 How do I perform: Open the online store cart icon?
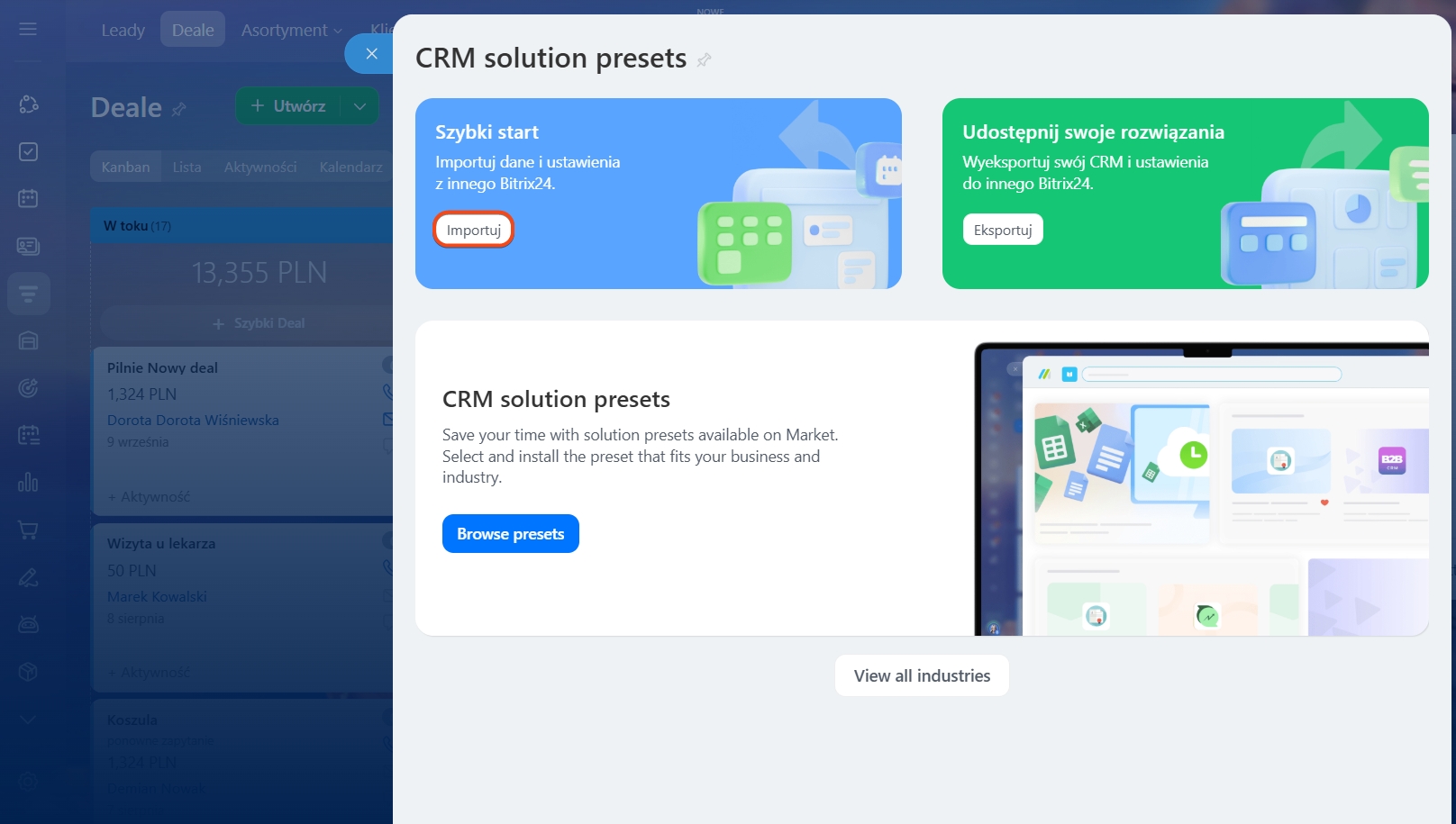click(x=28, y=530)
